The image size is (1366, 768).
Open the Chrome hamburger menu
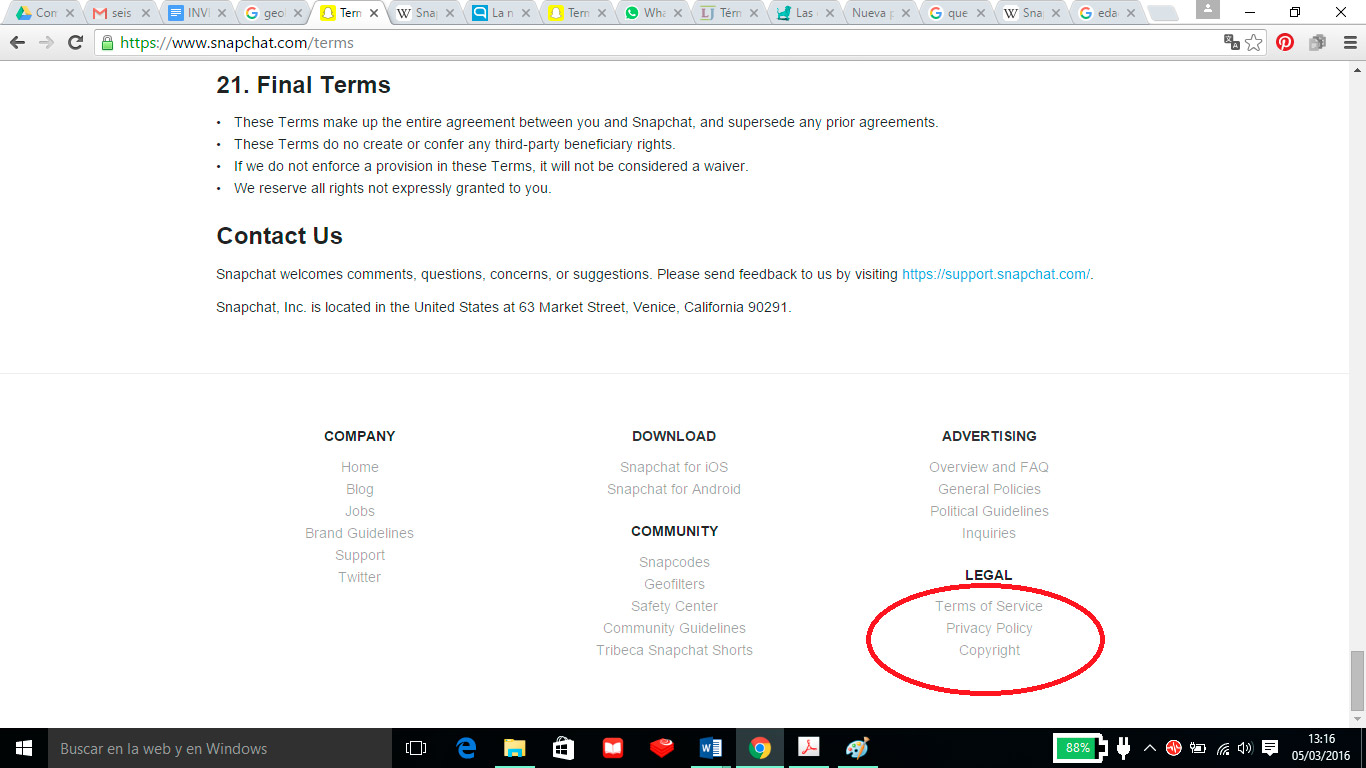1346,43
